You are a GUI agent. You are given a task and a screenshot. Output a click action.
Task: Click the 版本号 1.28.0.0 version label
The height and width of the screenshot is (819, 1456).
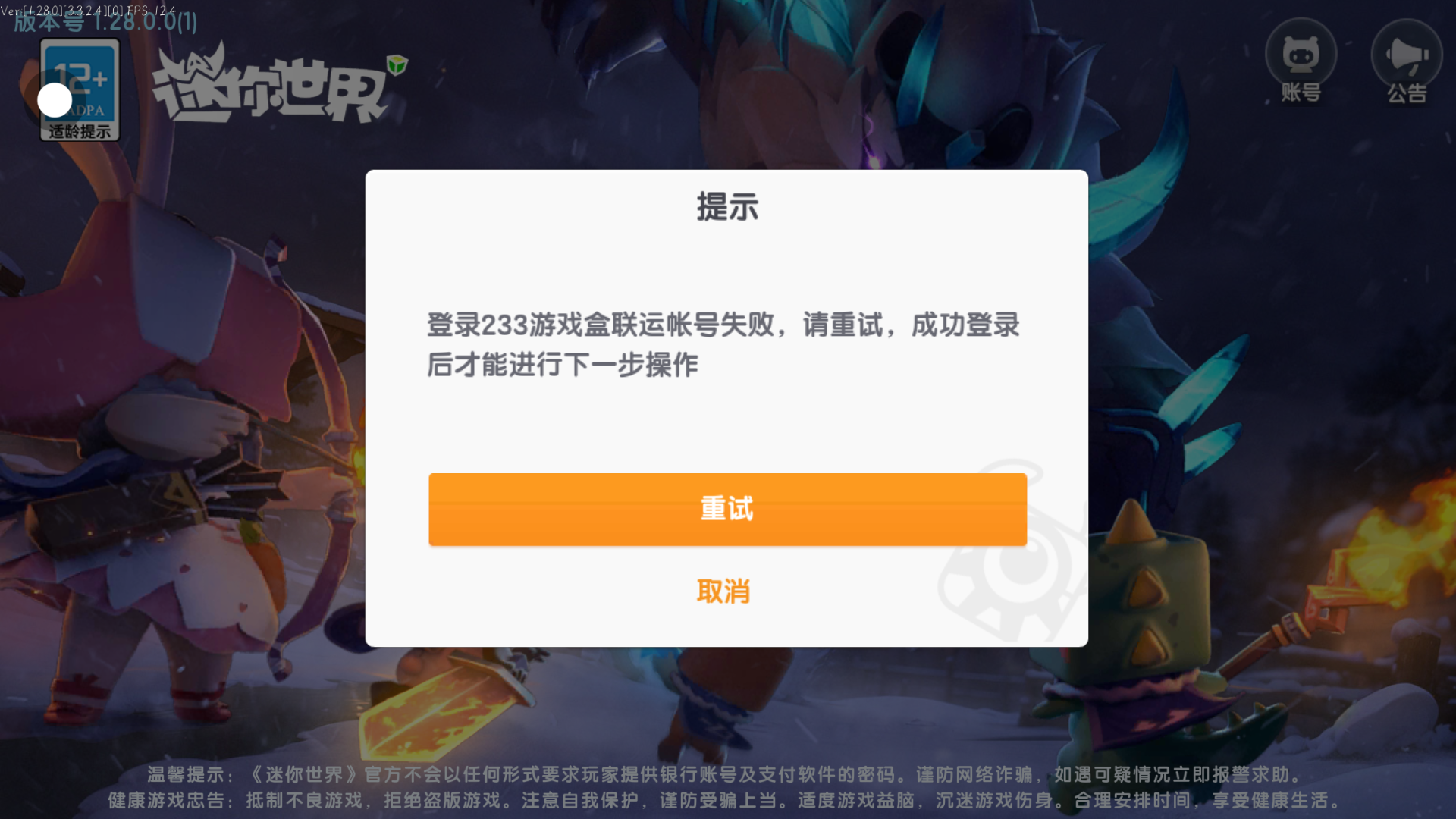pos(105,22)
